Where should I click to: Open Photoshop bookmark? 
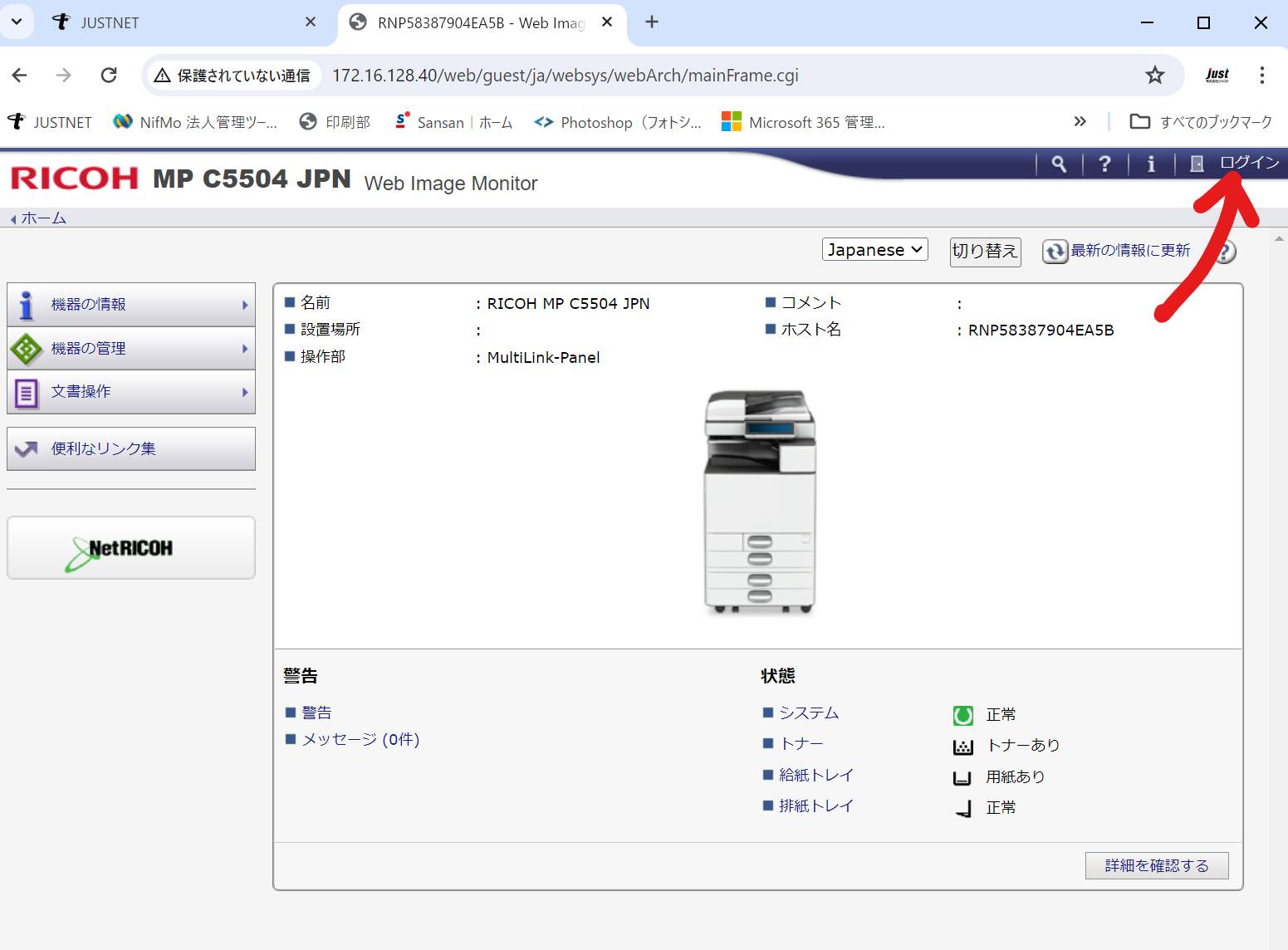[x=618, y=122]
